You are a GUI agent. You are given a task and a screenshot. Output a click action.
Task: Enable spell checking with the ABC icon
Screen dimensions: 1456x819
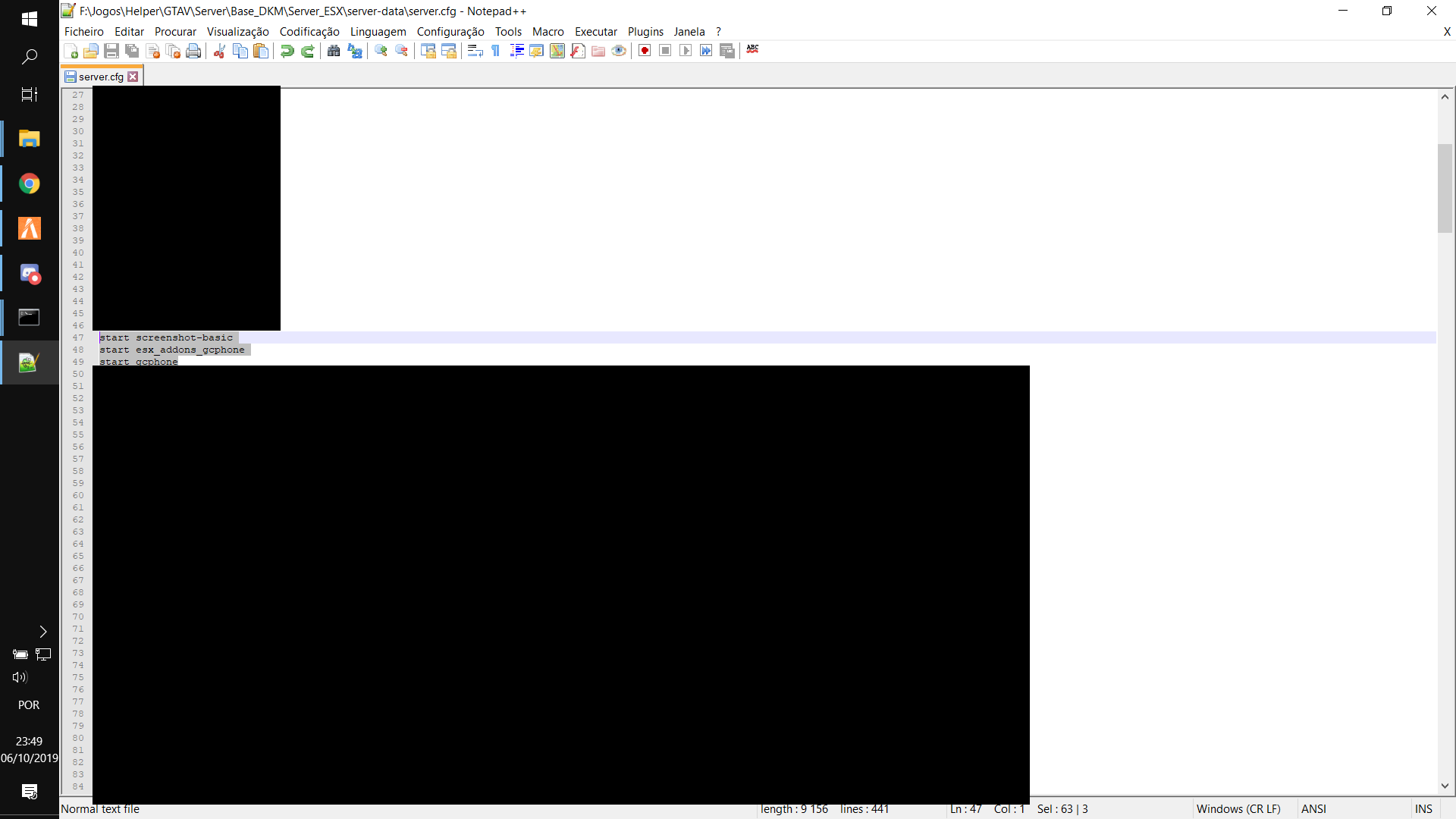(x=752, y=50)
